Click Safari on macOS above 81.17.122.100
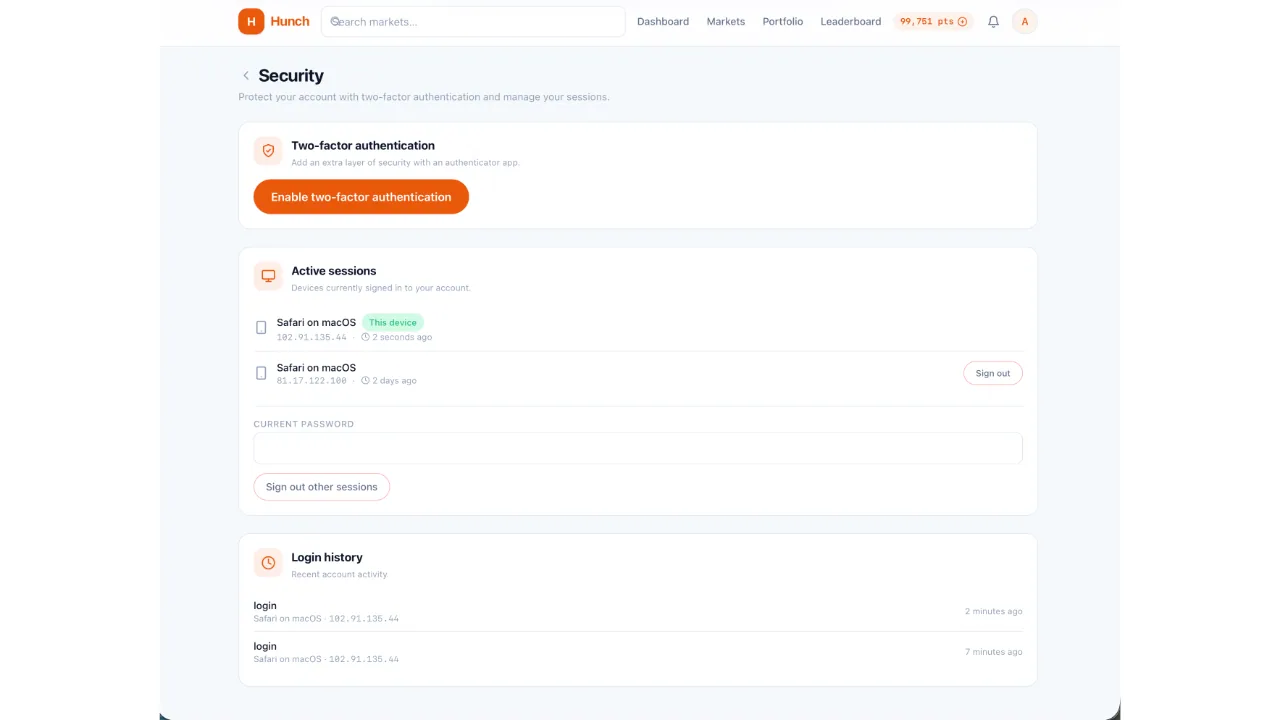Screen dimensions: 1280x720 coord(316,367)
